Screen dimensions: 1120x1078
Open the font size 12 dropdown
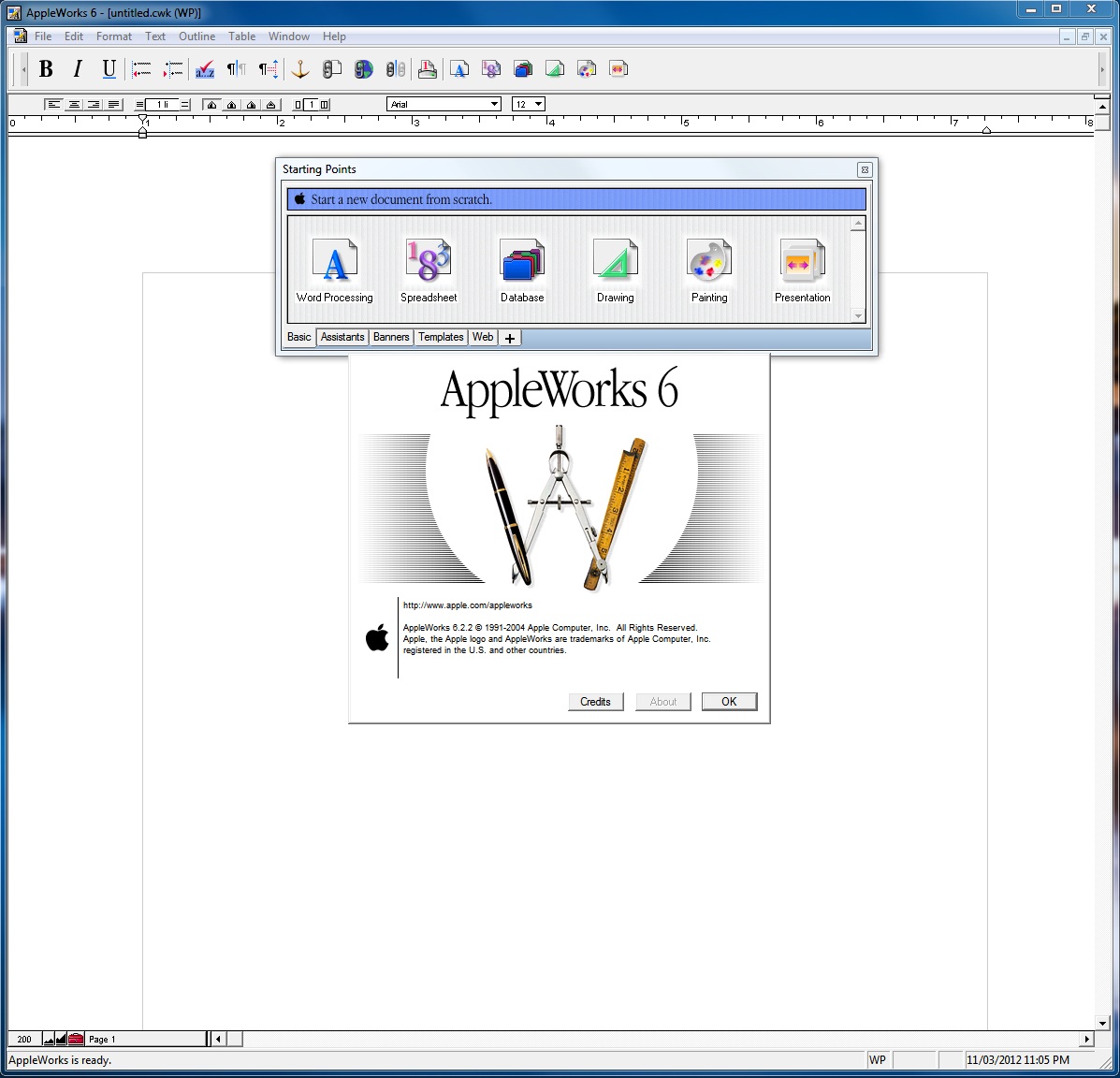click(x=529, y=104)
